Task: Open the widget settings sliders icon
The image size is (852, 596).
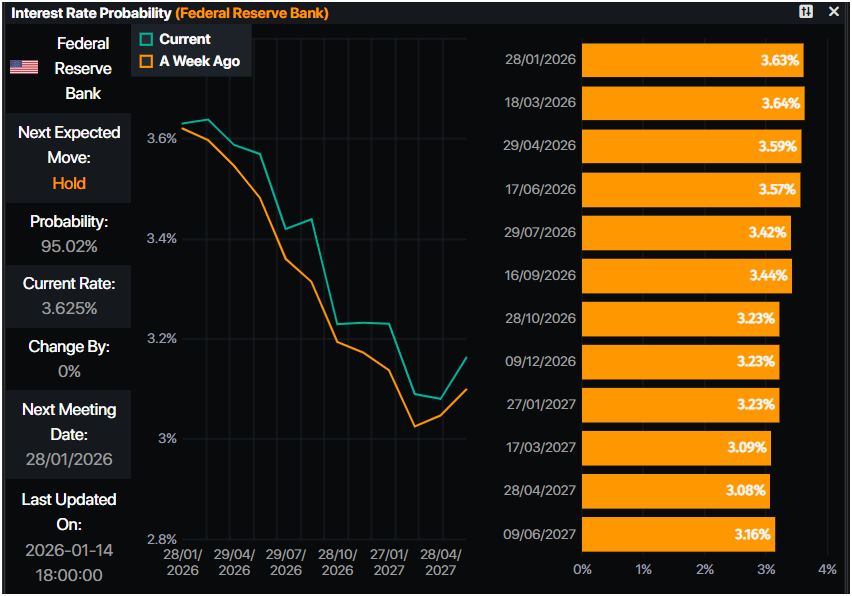Action: (806, 12)
